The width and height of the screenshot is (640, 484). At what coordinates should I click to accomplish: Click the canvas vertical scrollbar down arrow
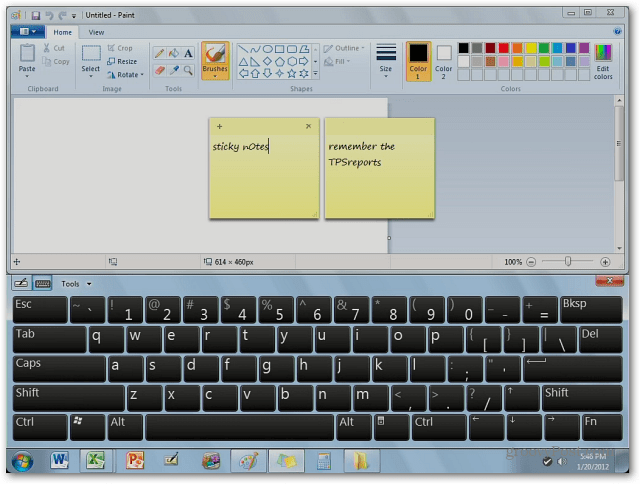click(619, 249)
